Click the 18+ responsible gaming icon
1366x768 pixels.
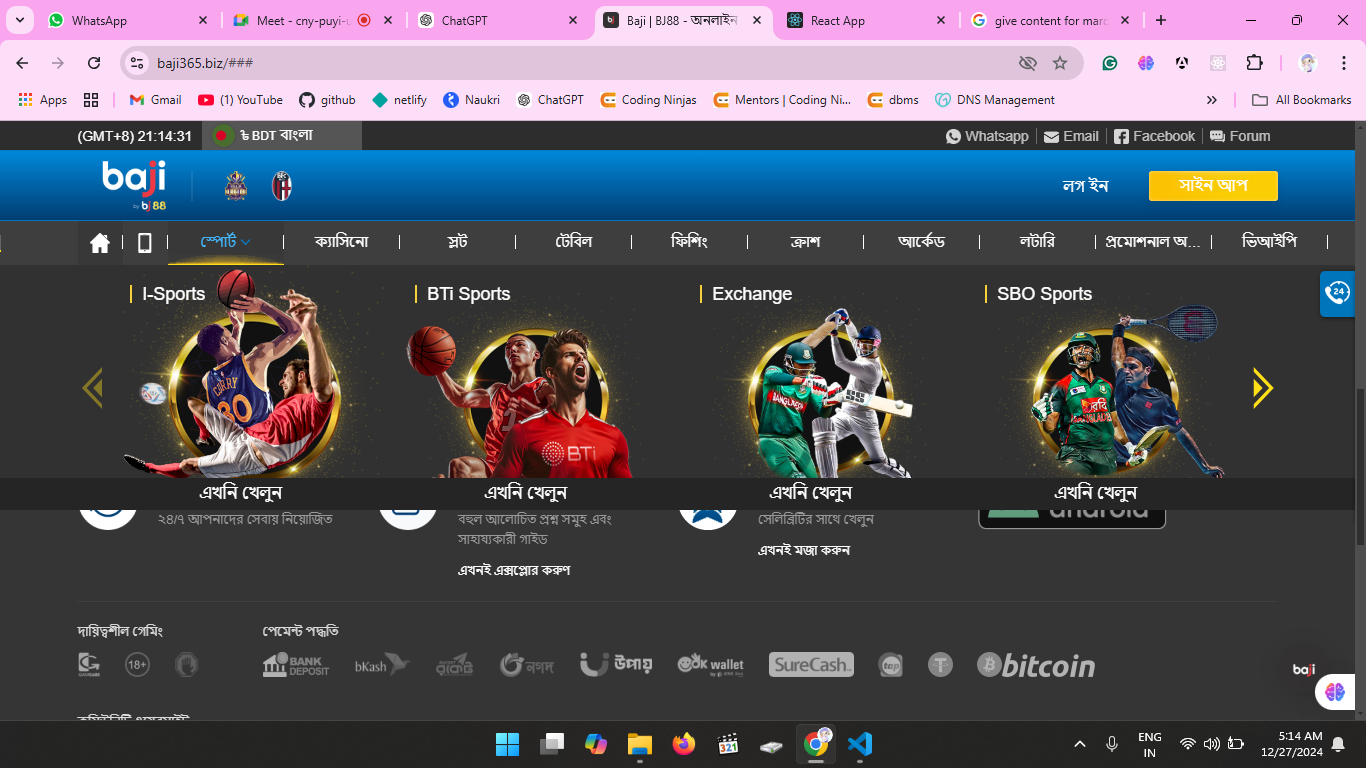138,664
